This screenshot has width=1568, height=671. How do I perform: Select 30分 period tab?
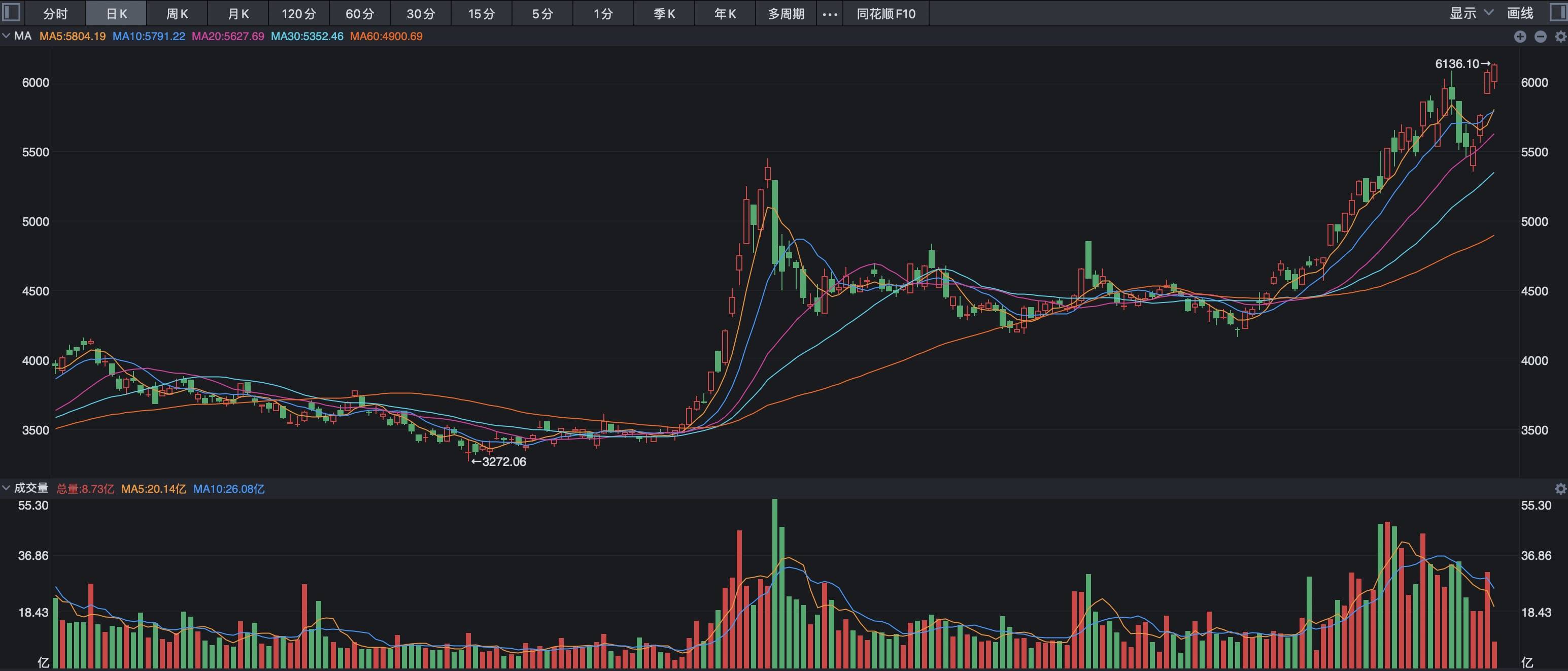(x=421, y=13)
